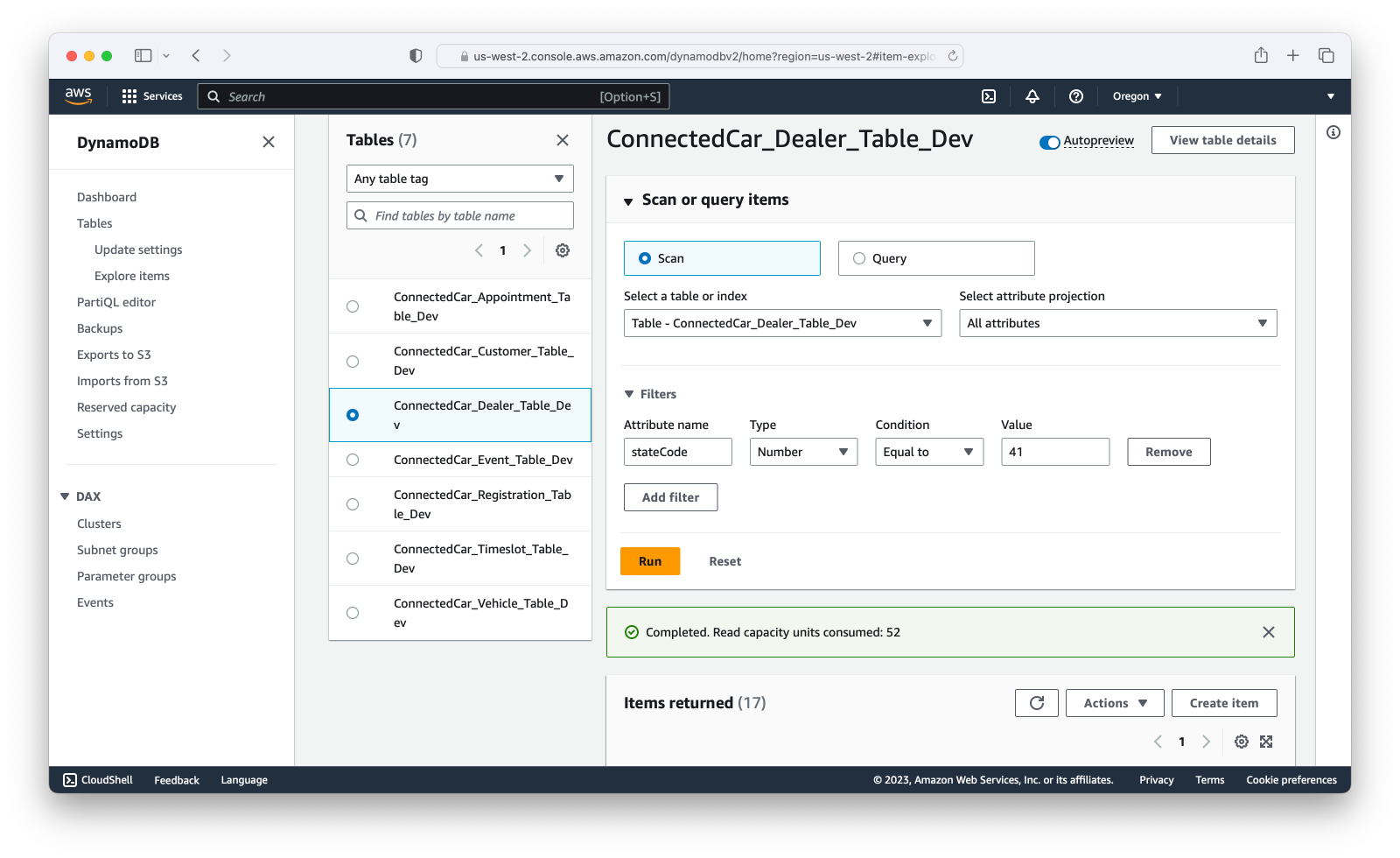Click the orange Run button

(650, 561)
